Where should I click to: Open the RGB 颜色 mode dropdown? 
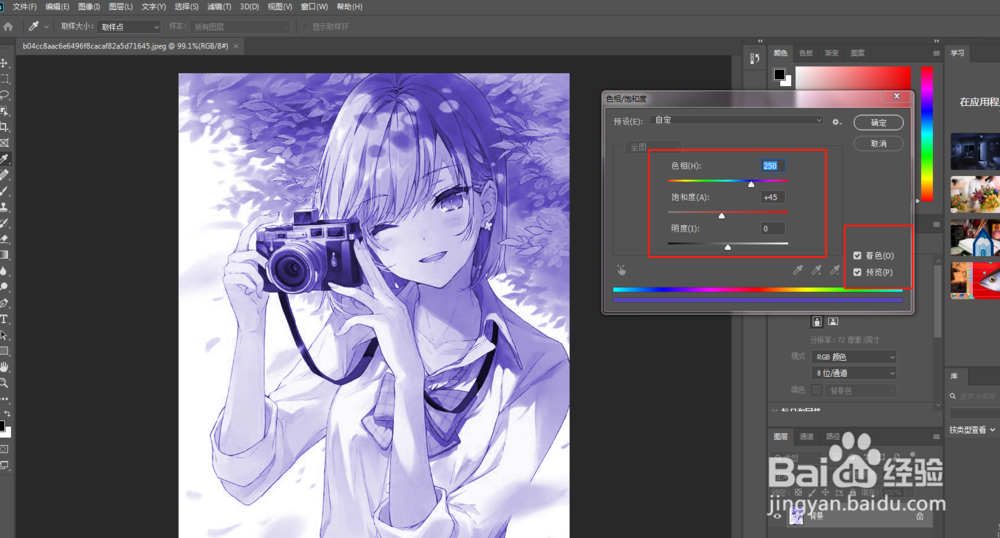pos(855,357)
